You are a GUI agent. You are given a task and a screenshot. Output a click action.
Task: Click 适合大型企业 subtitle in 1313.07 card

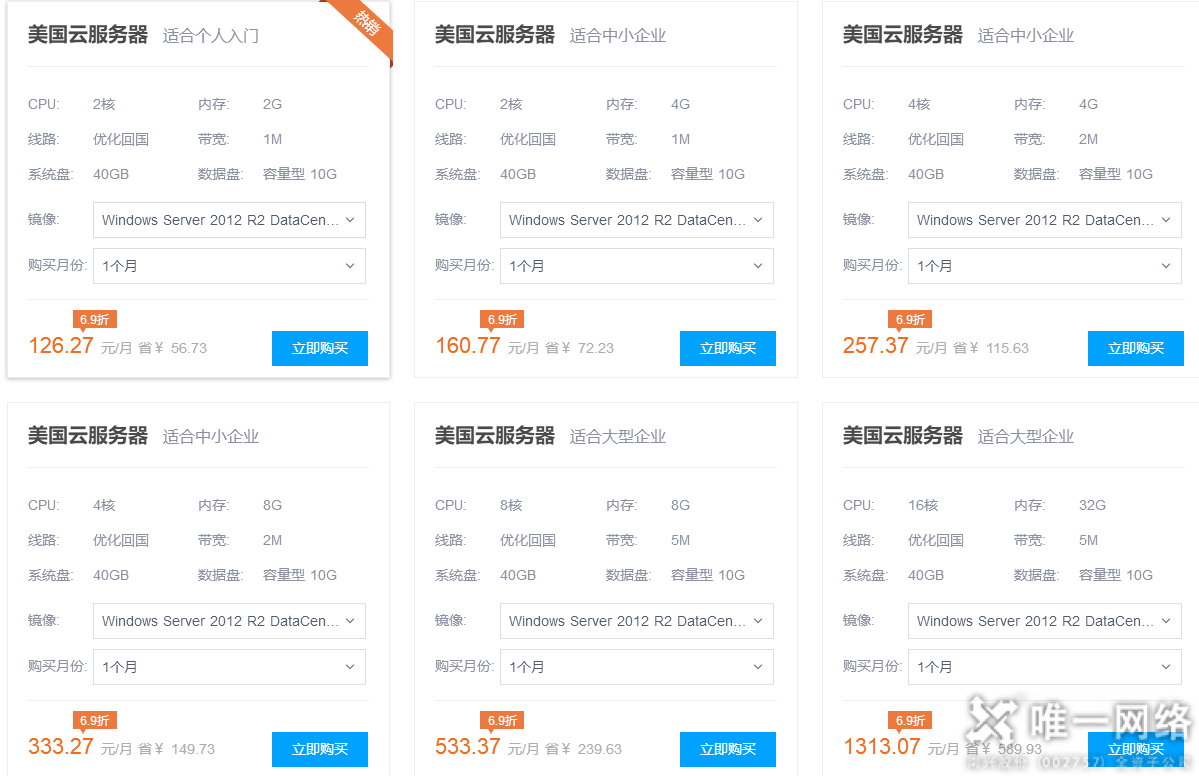coord(1025,437)
